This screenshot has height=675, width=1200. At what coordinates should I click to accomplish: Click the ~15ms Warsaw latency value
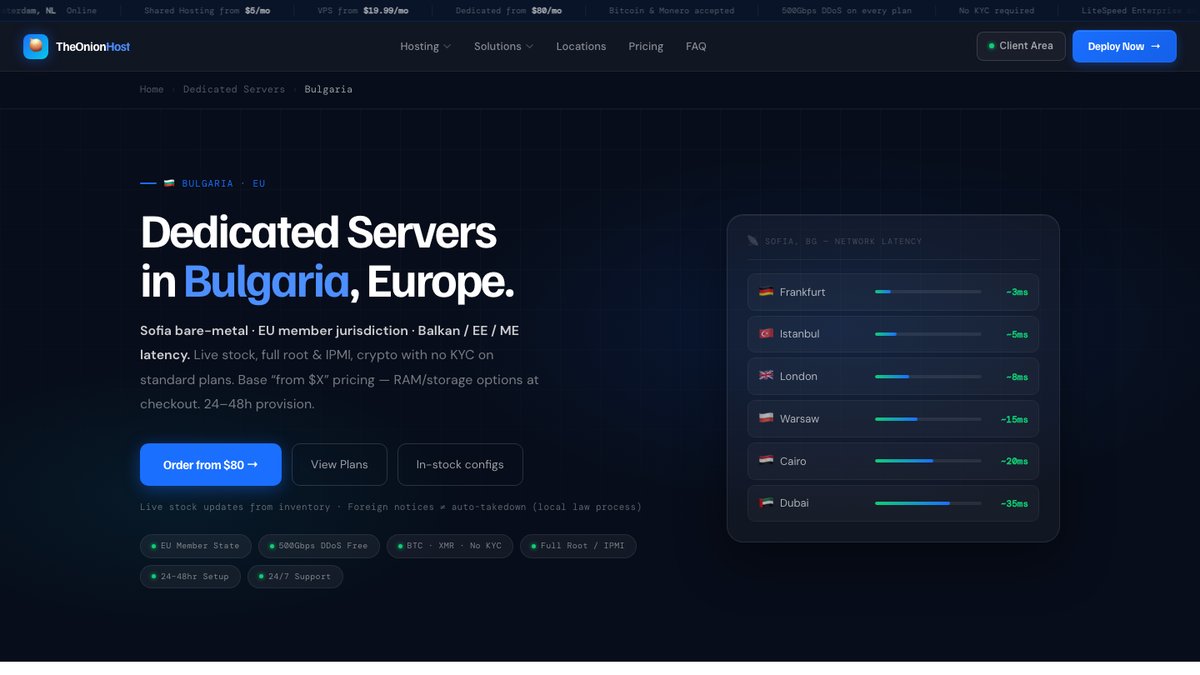pyautogui.click(x=1014, y=419)
